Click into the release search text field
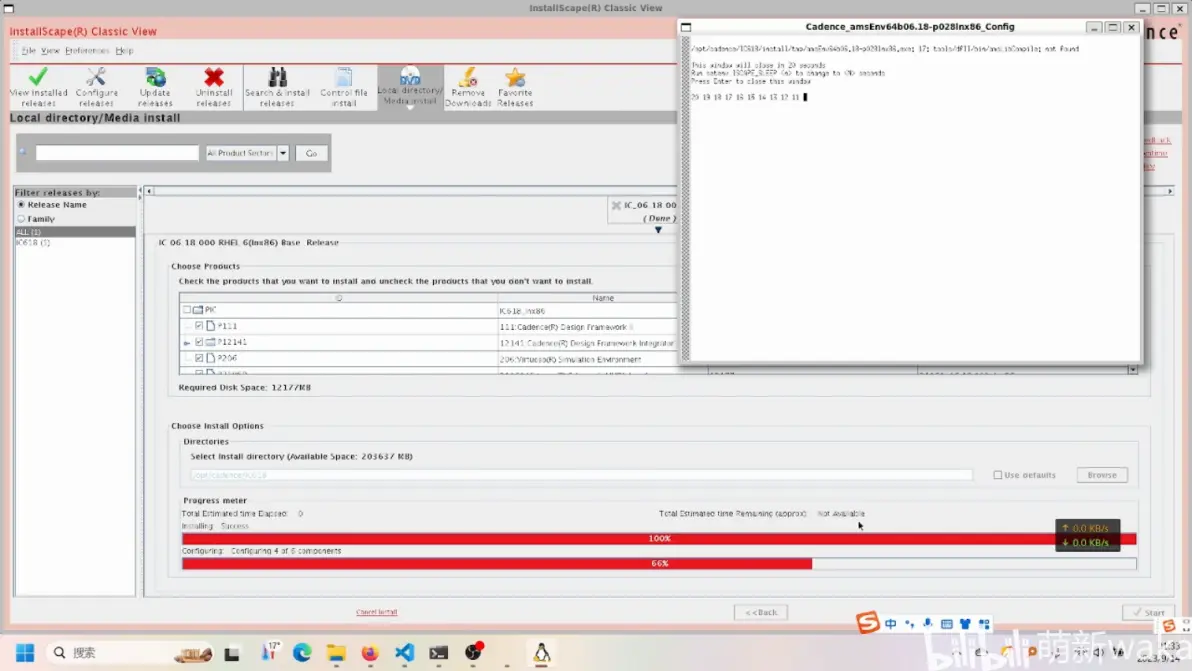This screenshot has height=671, width=1192. pos(117,153)
